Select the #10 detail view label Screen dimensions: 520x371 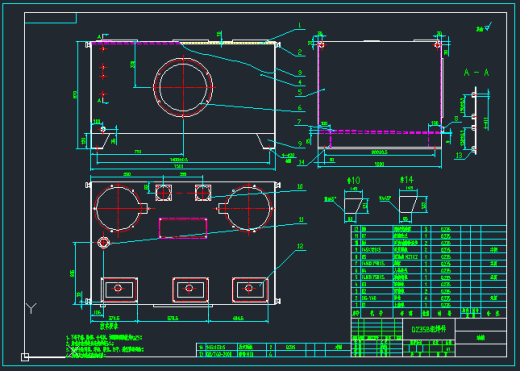[x=353, y=181]
